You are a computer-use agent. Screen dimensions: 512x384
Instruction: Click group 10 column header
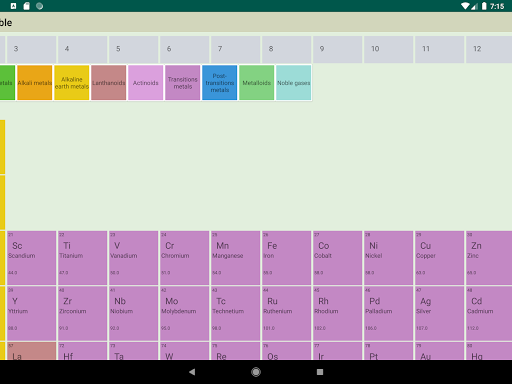click(x=389, y=49)
